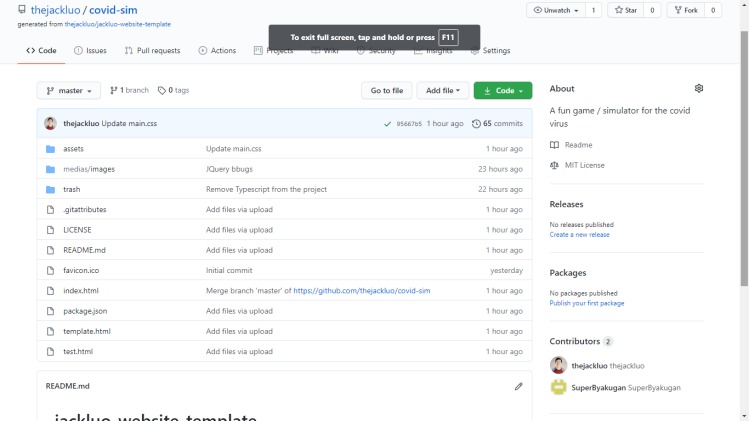The height and width of the screenshot is (421, 749).
Task: Click the file icon beside test.html
Action: pos(50,352)
